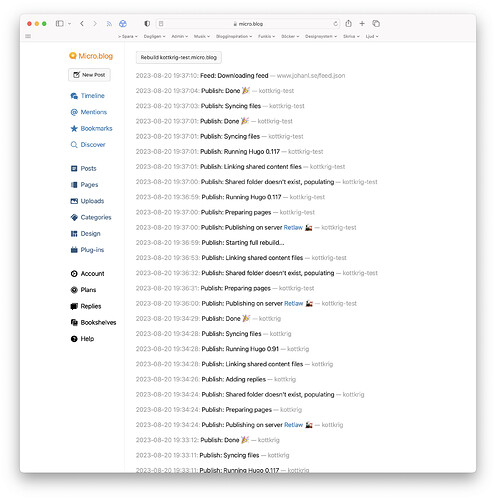The image size is (497, 500).
Task: Open Categories via the tag icon
Action: 74,217
